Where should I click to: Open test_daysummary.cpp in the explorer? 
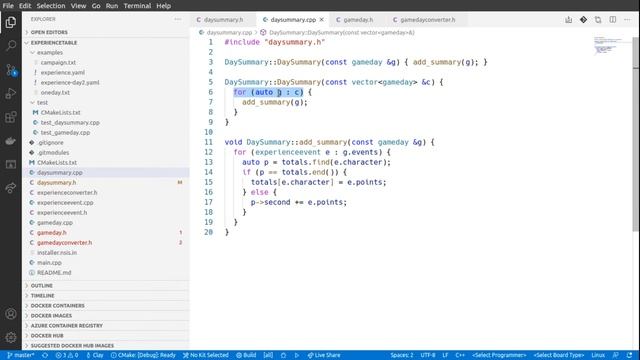tap(106, 122)
